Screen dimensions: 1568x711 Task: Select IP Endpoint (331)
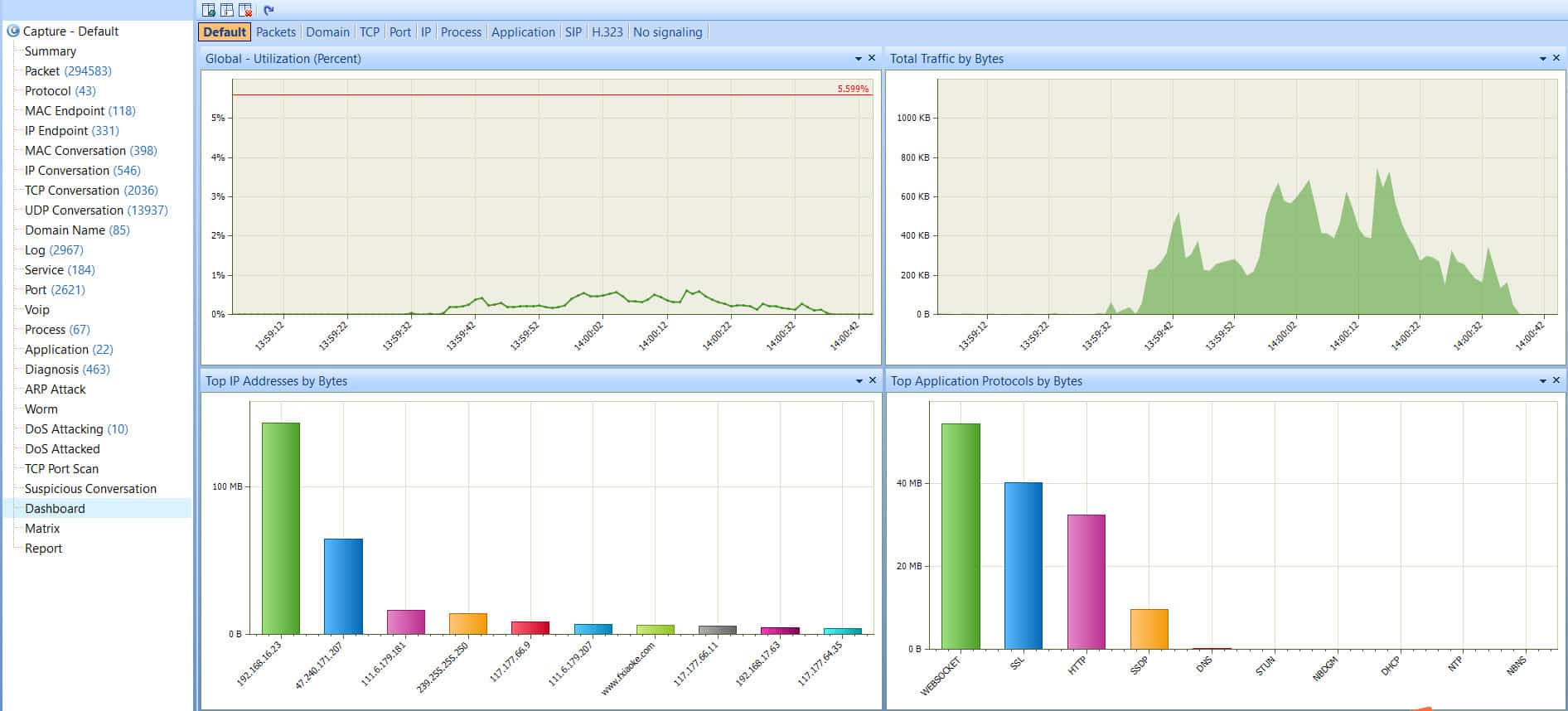tap(72, 131)
